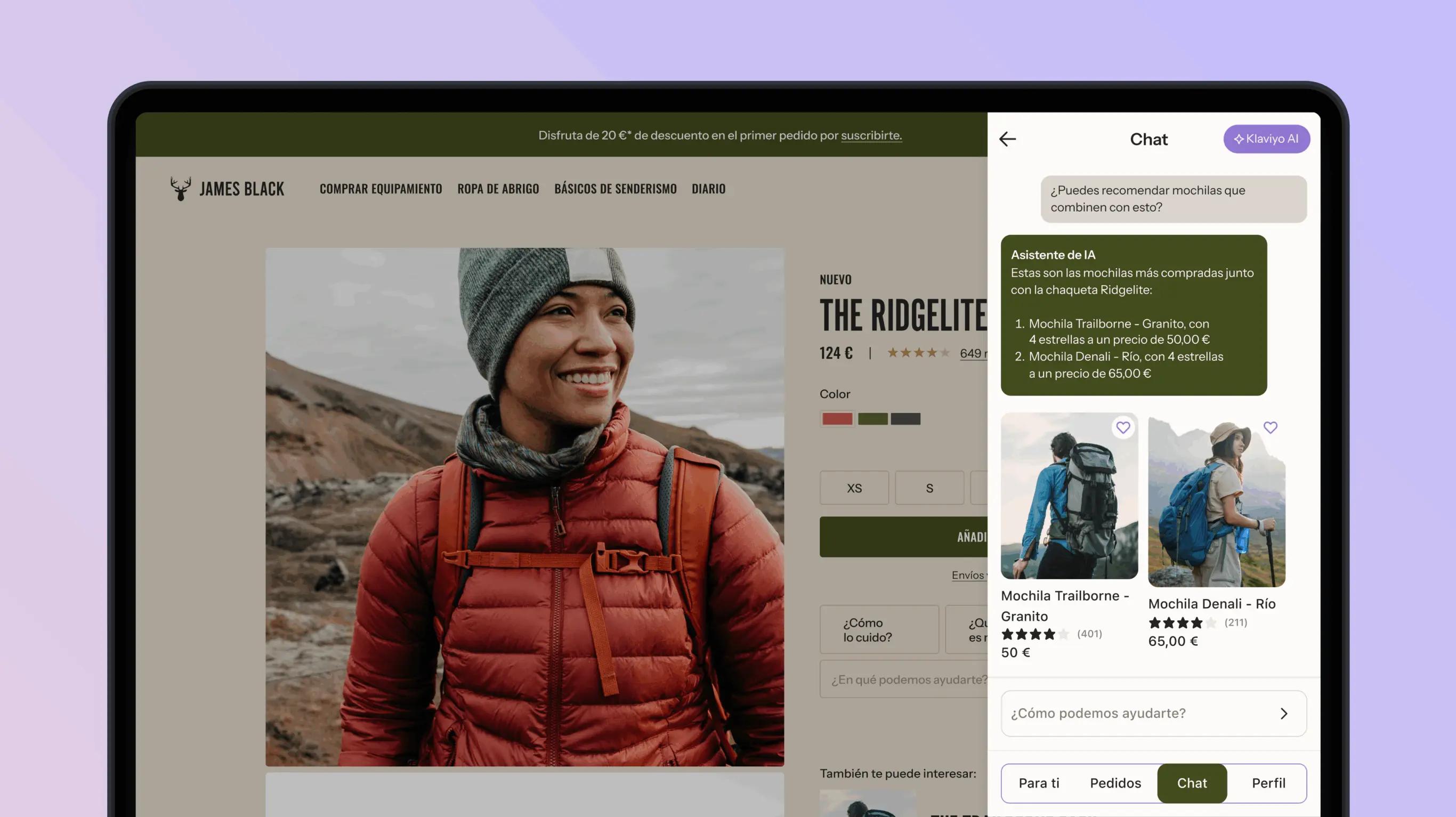The image size is (1456, 817).
Task: Favorite the Mochila Trailborne heart icon
Action: coord(1122,427)
